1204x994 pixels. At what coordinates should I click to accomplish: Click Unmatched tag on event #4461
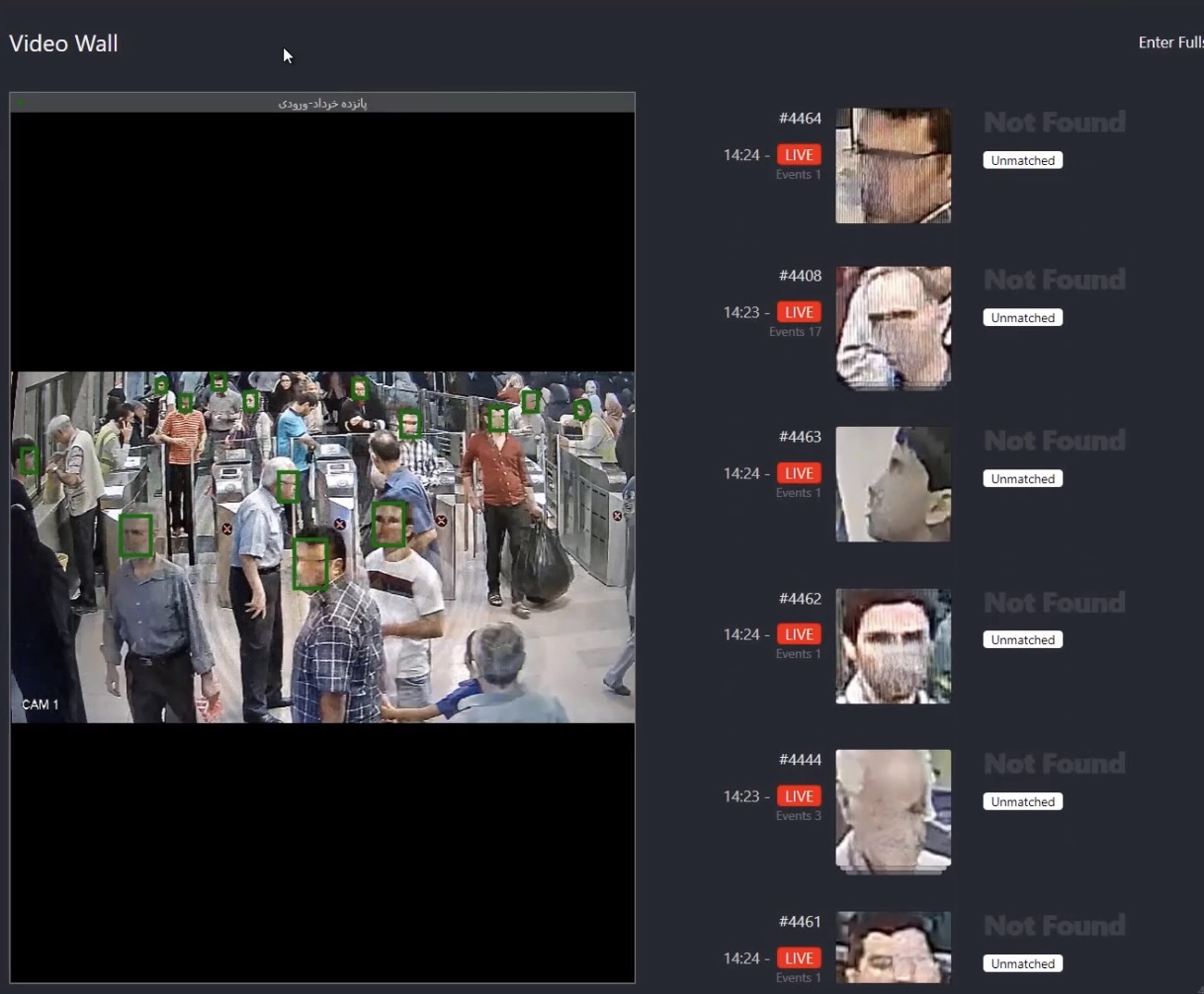pyautogui.click(x=1022, y=963)
